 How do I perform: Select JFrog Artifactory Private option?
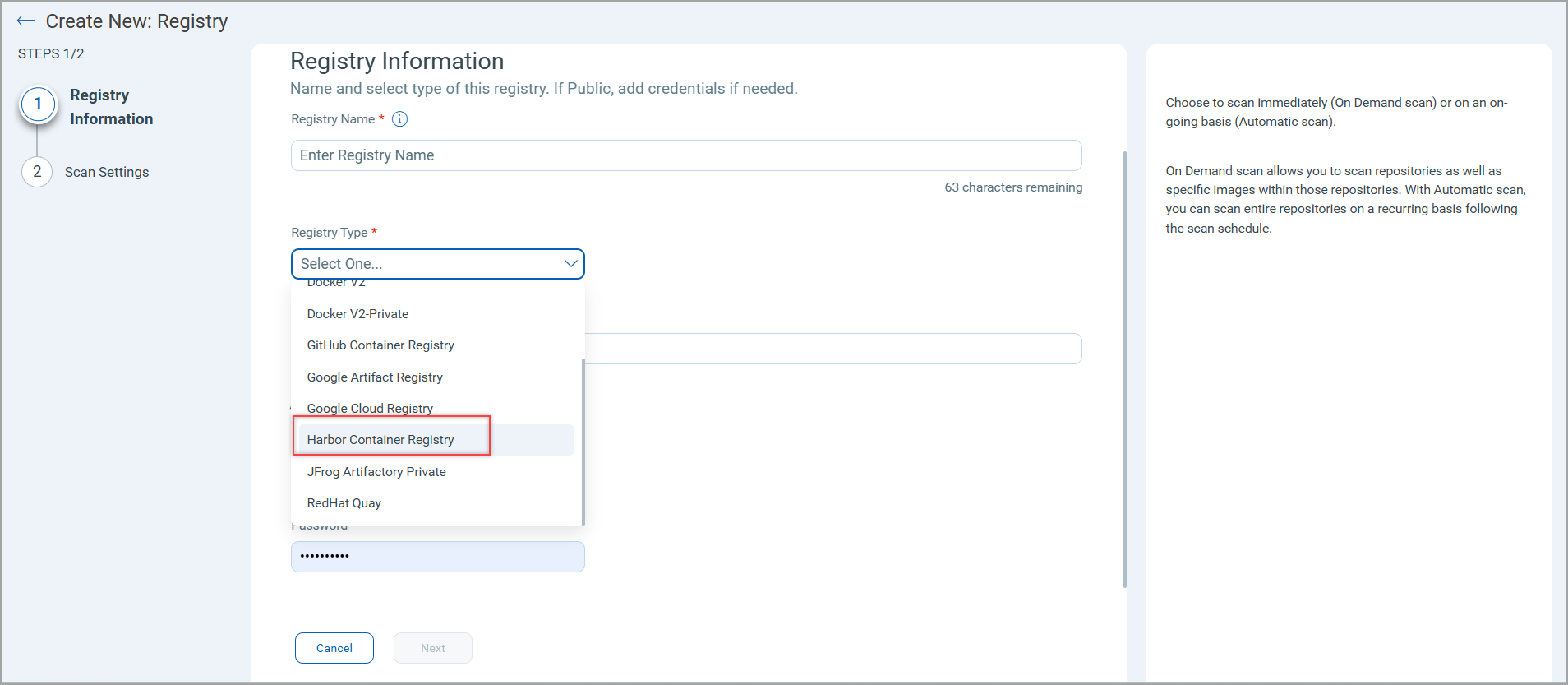tap(376, 472)
